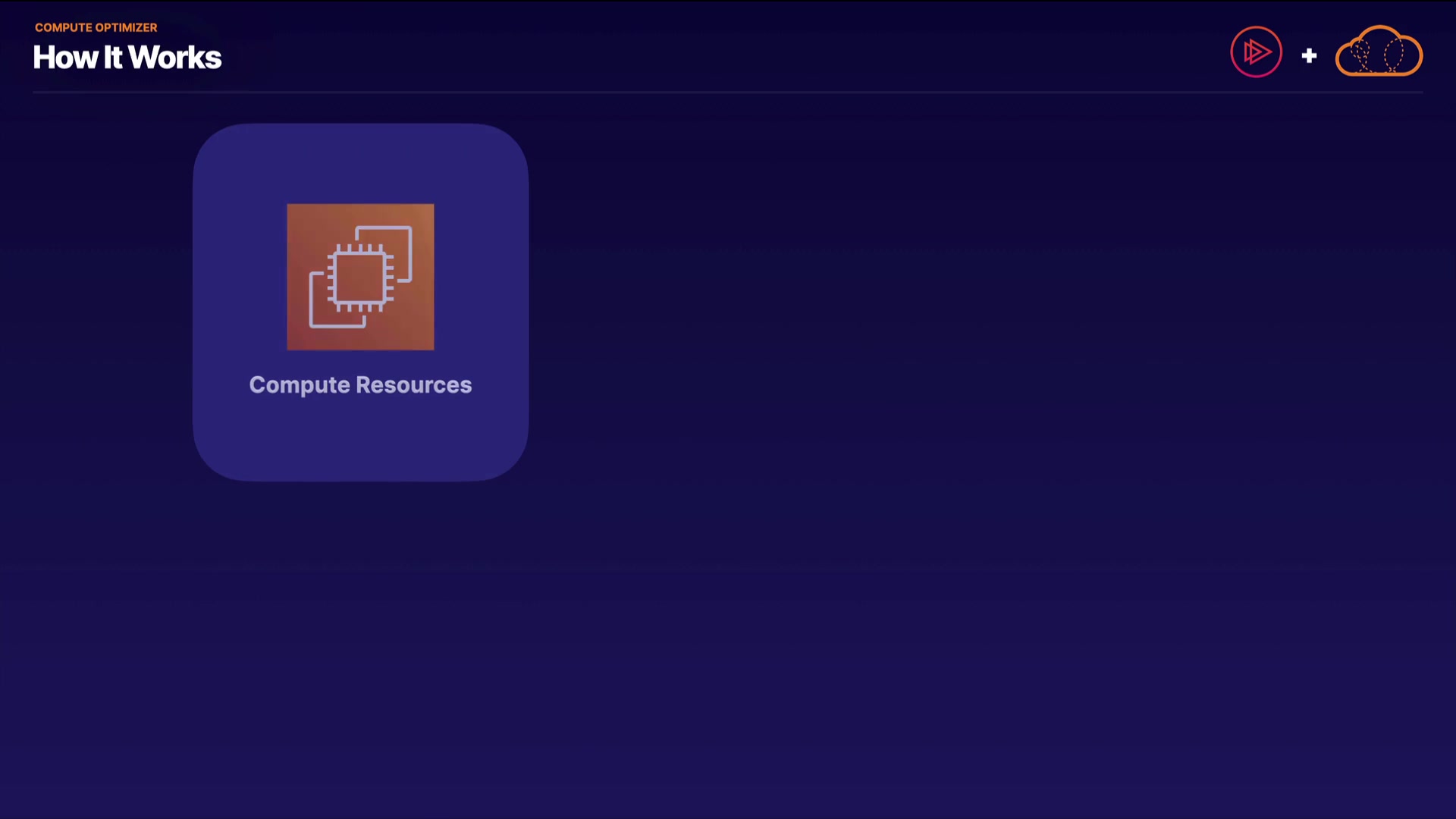1456x819 pixels.
Task: Click the How It Works title
Action: point(127,58)
